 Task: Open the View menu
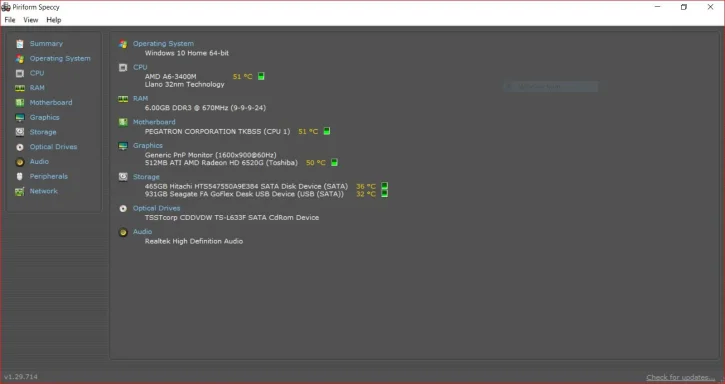click(x=31, y=20)
